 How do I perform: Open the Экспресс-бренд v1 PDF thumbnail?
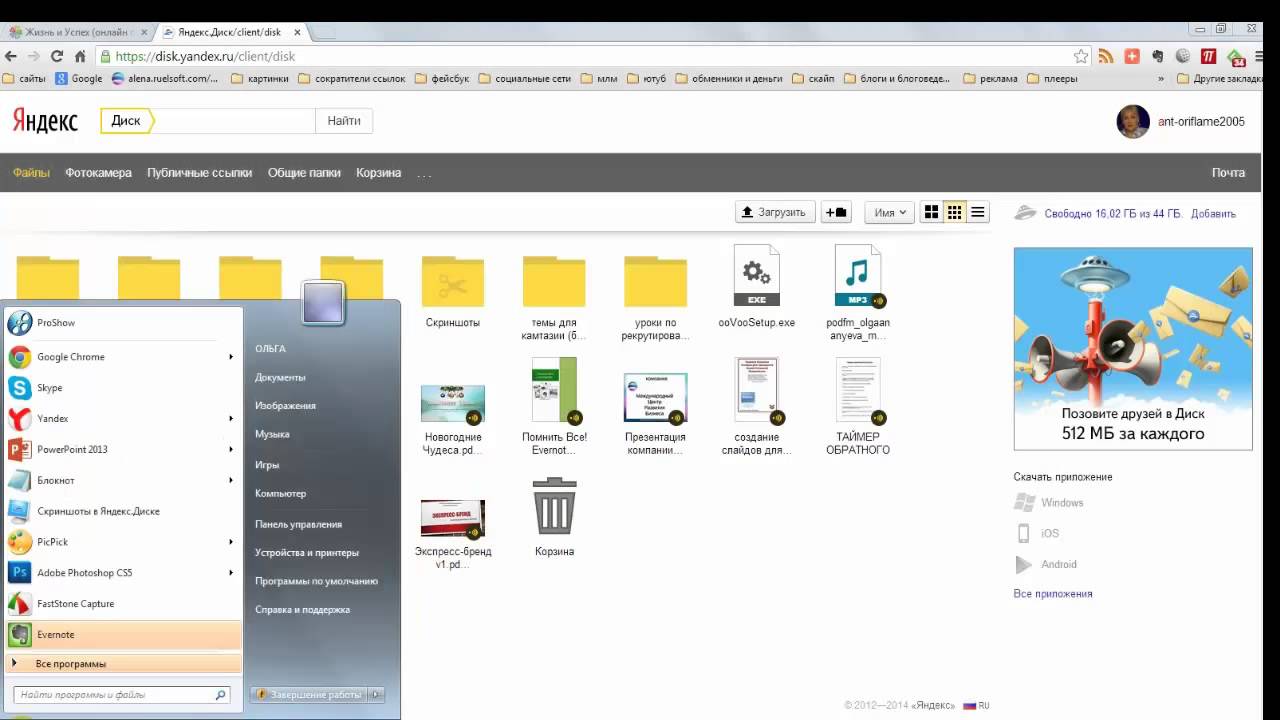click(x=453, y=519)
